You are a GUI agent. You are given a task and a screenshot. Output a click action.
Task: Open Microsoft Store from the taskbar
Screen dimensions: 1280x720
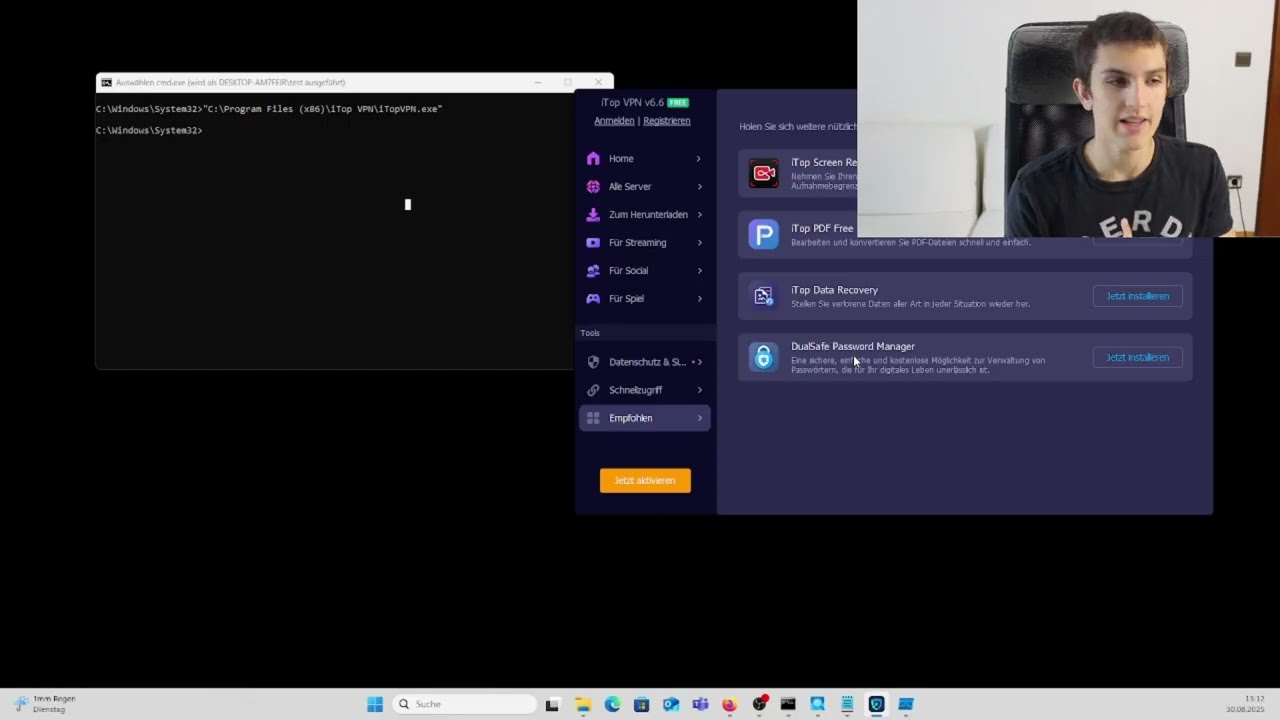point(641,704)
